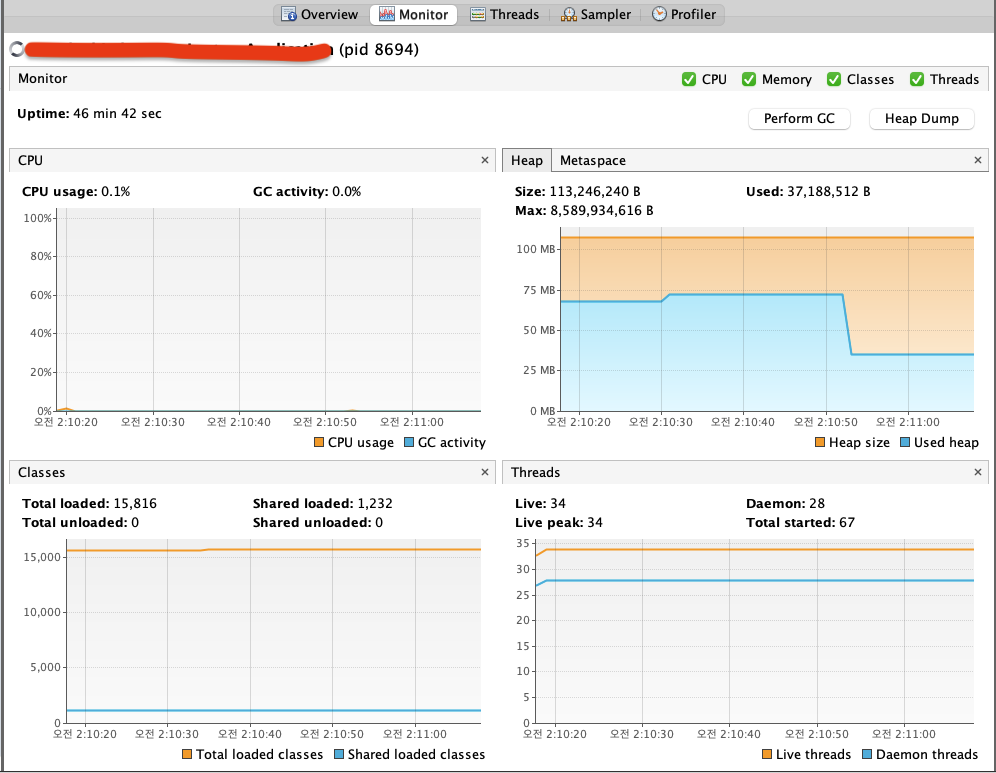
Task: Open the Overview tab
Action: tap(319, 14)
